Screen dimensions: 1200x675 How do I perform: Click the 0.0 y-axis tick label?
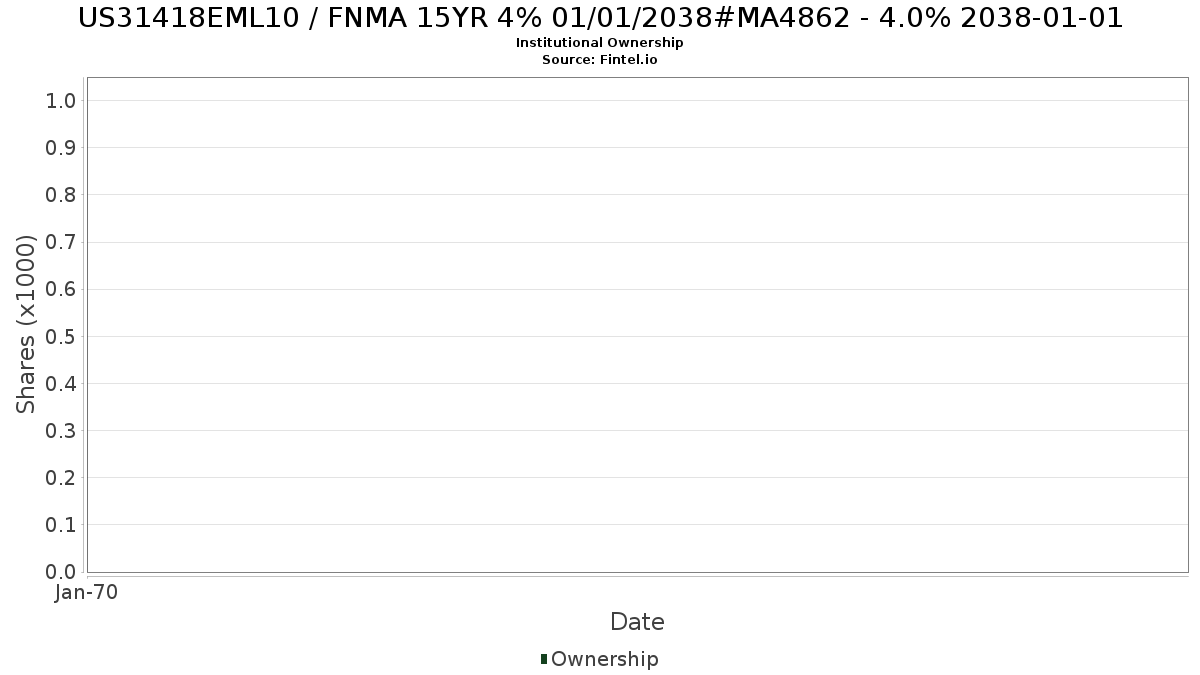coord(61,571)
